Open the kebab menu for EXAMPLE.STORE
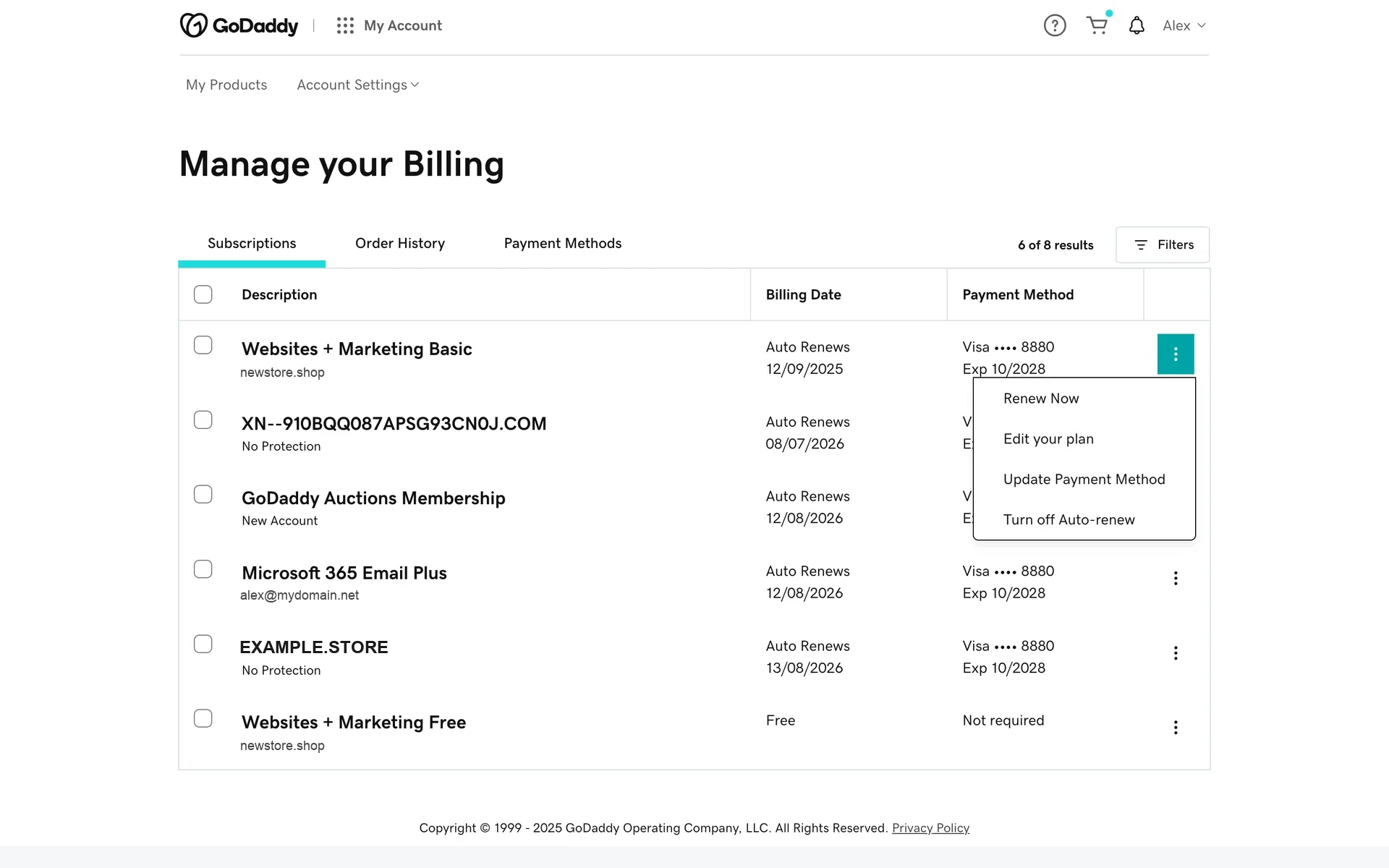This screenshot has height=868, width=1389. [1176, 653]
